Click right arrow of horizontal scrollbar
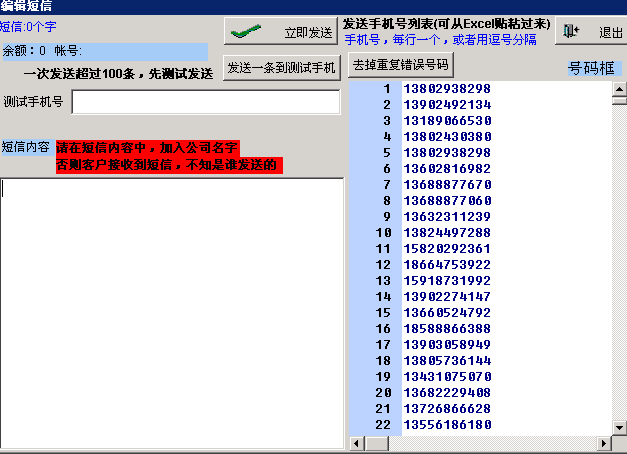Screen dimensions: 627x454 (x=605, y=441)
